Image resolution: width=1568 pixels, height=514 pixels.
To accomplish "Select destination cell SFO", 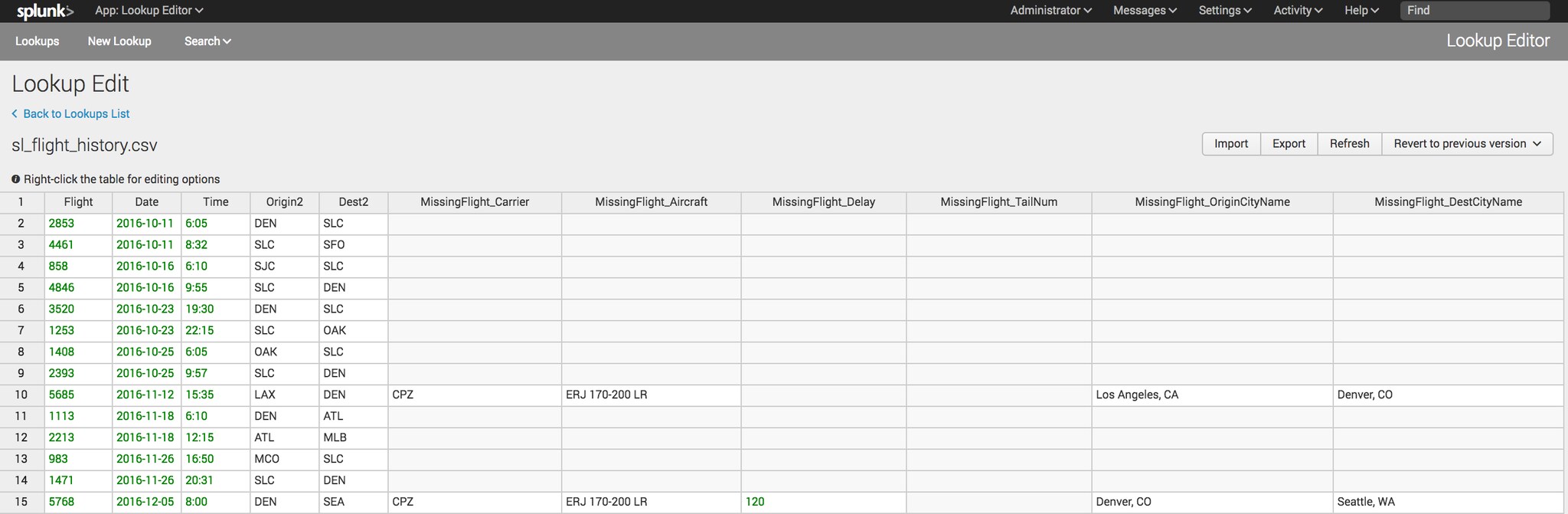I will [x=354, y=245].
